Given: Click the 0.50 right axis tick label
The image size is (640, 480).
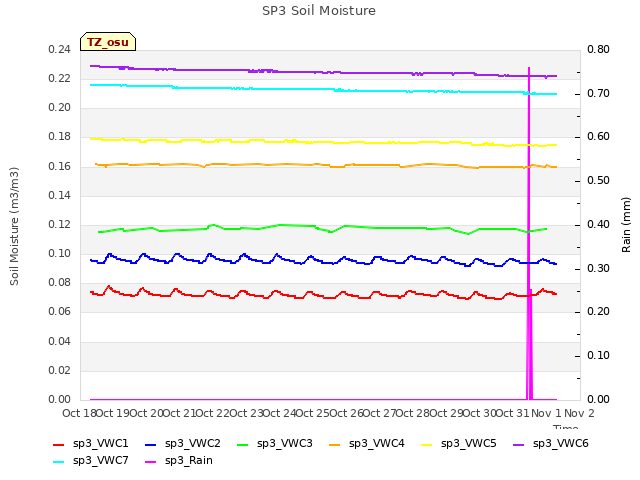Looking at the screenshot, I should pyautogui.click(x=598, y=180).
